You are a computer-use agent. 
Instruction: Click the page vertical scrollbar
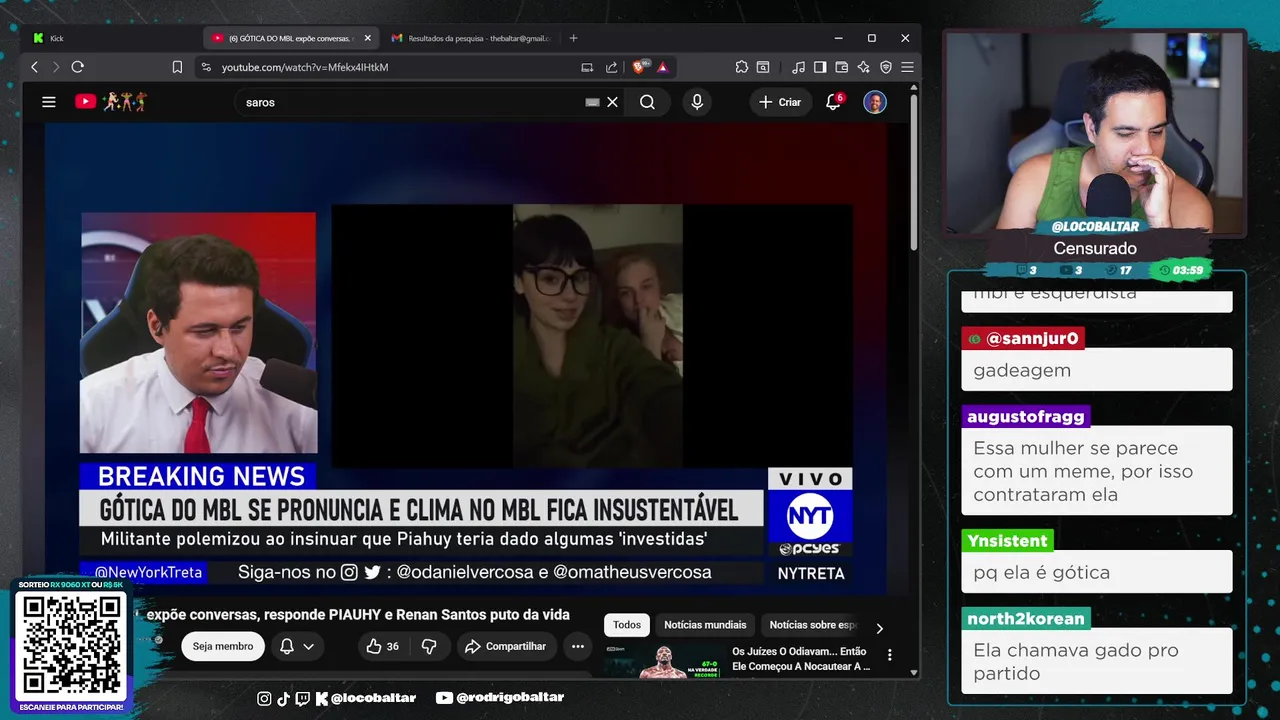click(914, 170)
